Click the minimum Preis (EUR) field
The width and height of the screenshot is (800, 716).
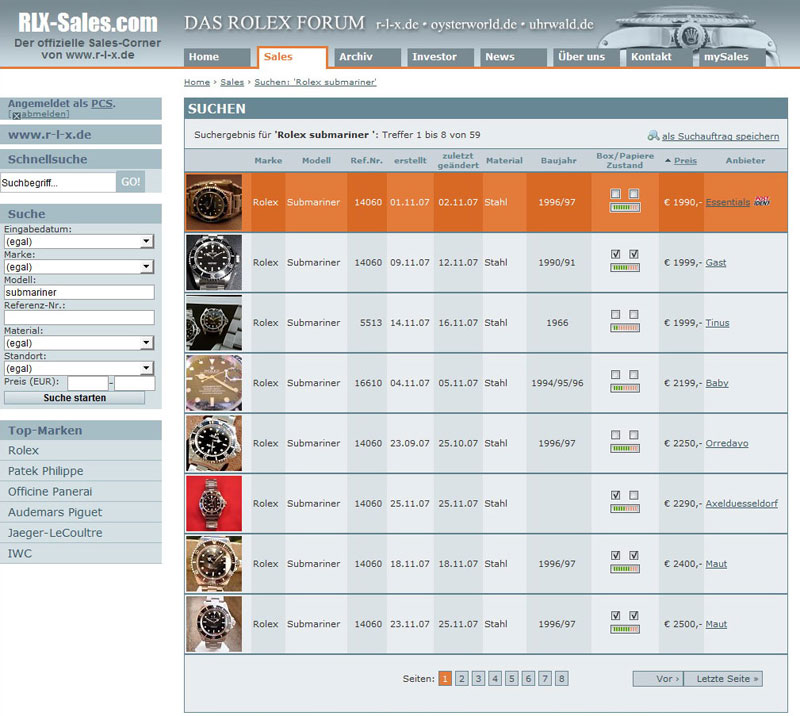pyautogui.click(x=88, y=383)
